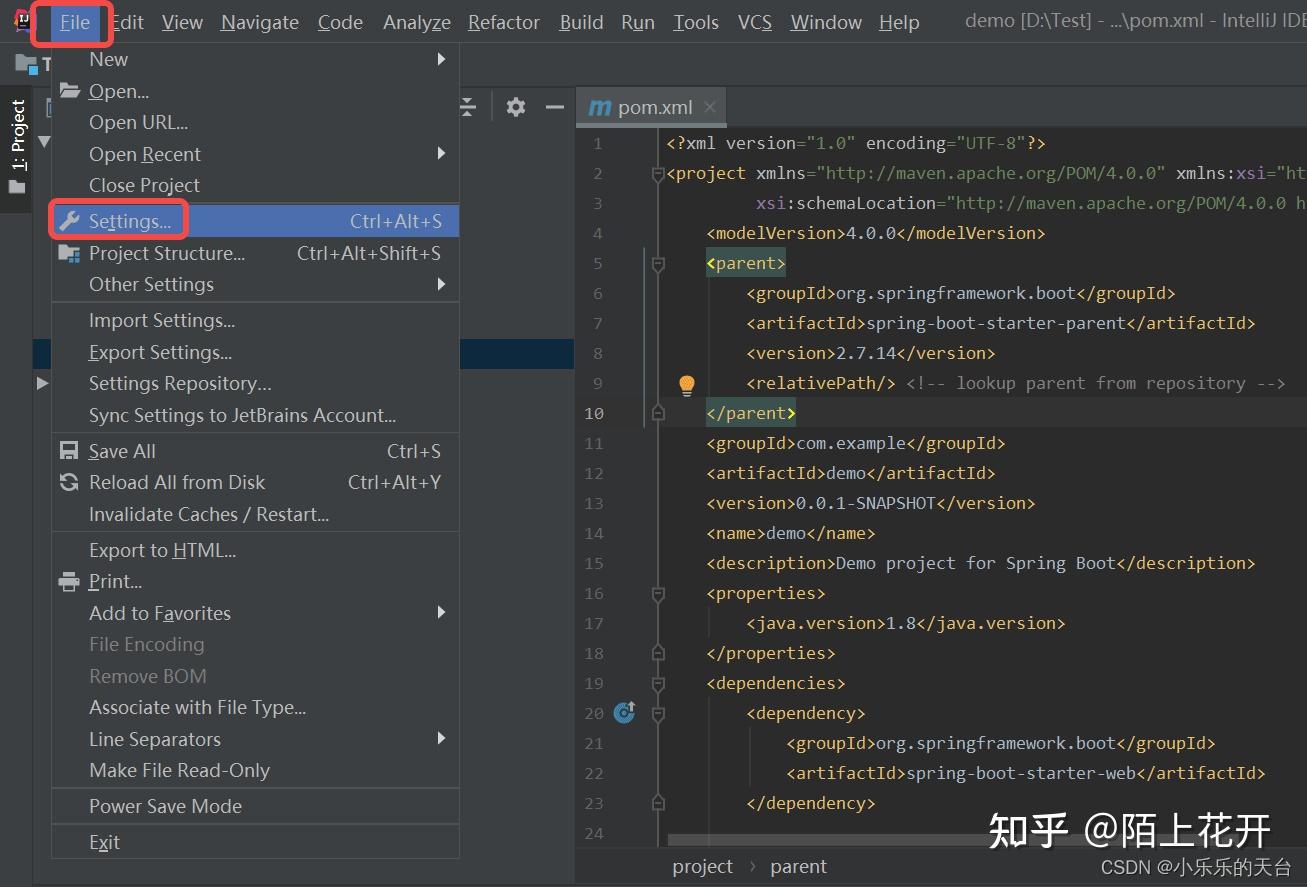The image size is (1307, 887).
Task: Choose Print... menu entry
Action: point(255,581)
